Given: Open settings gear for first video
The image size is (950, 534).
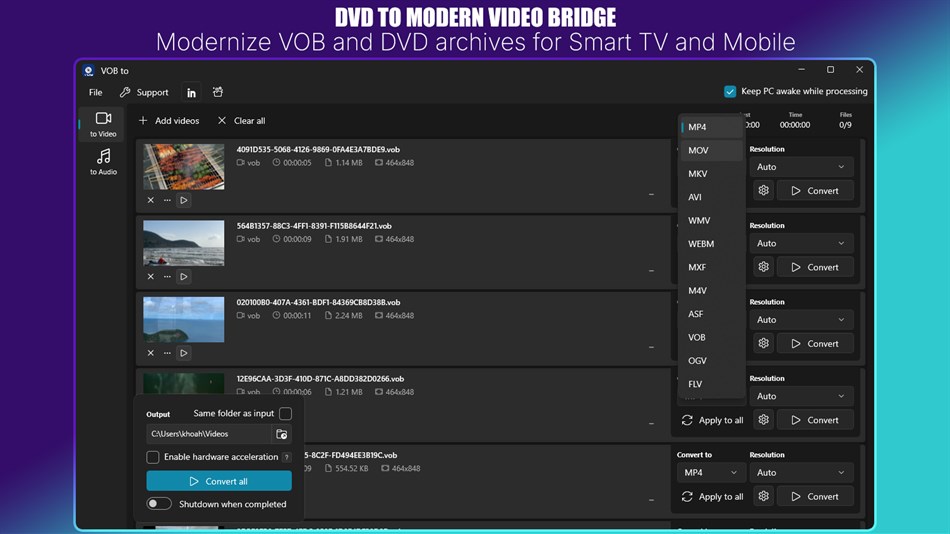Looking at the screenshot, I should pos(763,190).
